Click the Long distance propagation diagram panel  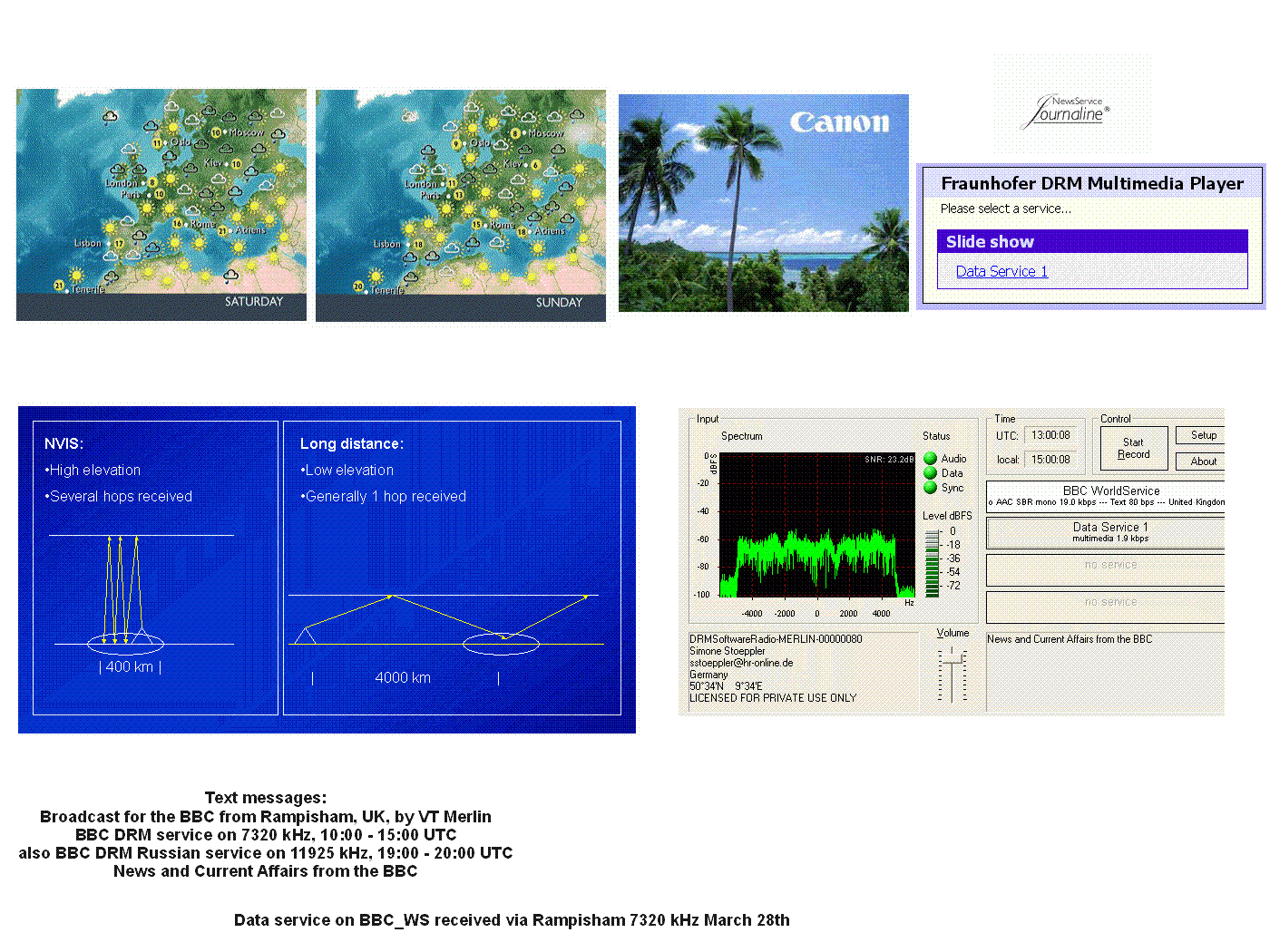point(452,568)
